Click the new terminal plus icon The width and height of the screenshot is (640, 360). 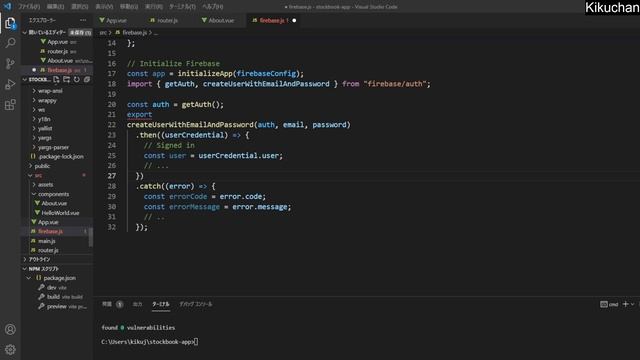(625, 304)
